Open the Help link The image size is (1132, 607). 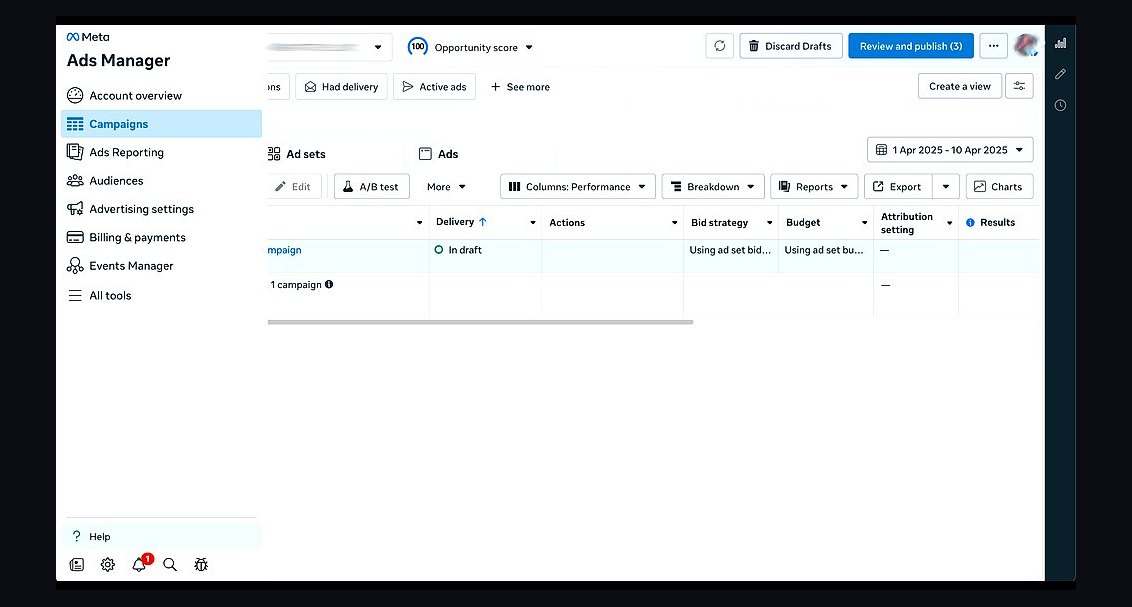click(x=162, y=536)
